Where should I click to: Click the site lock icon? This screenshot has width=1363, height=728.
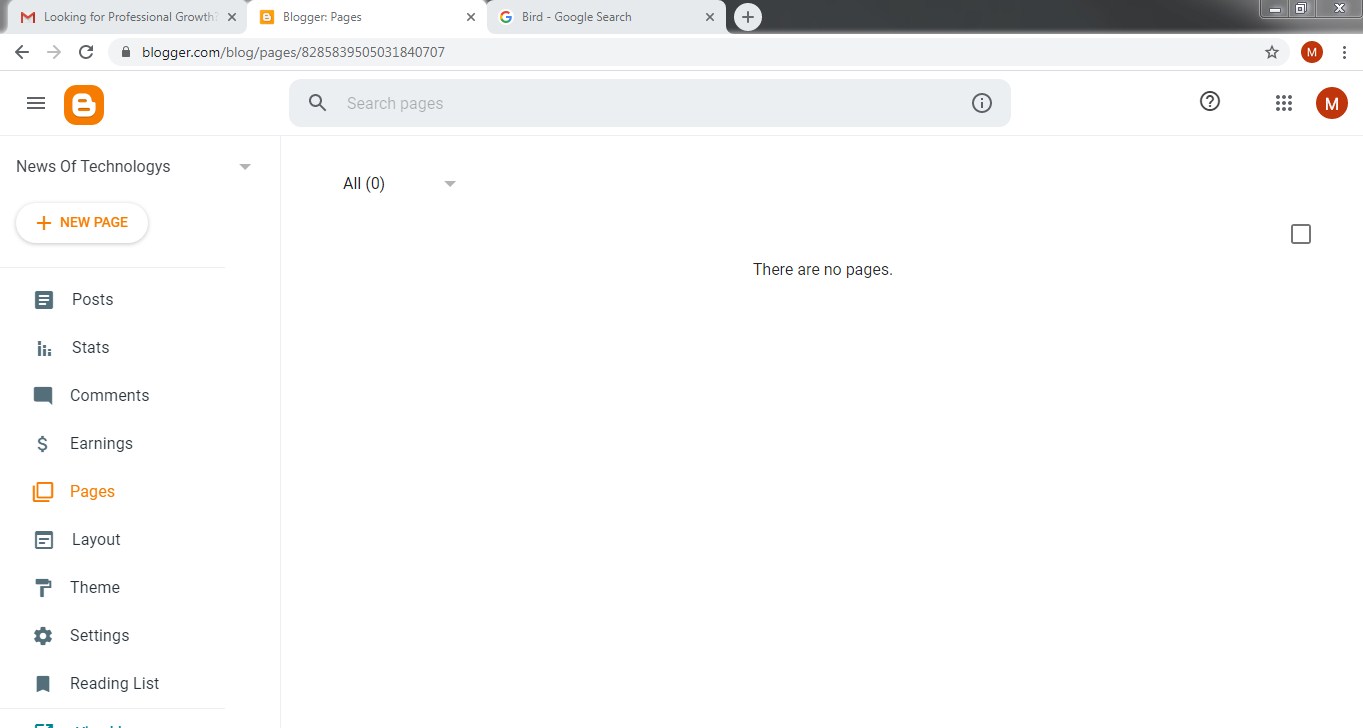(126, 52)
